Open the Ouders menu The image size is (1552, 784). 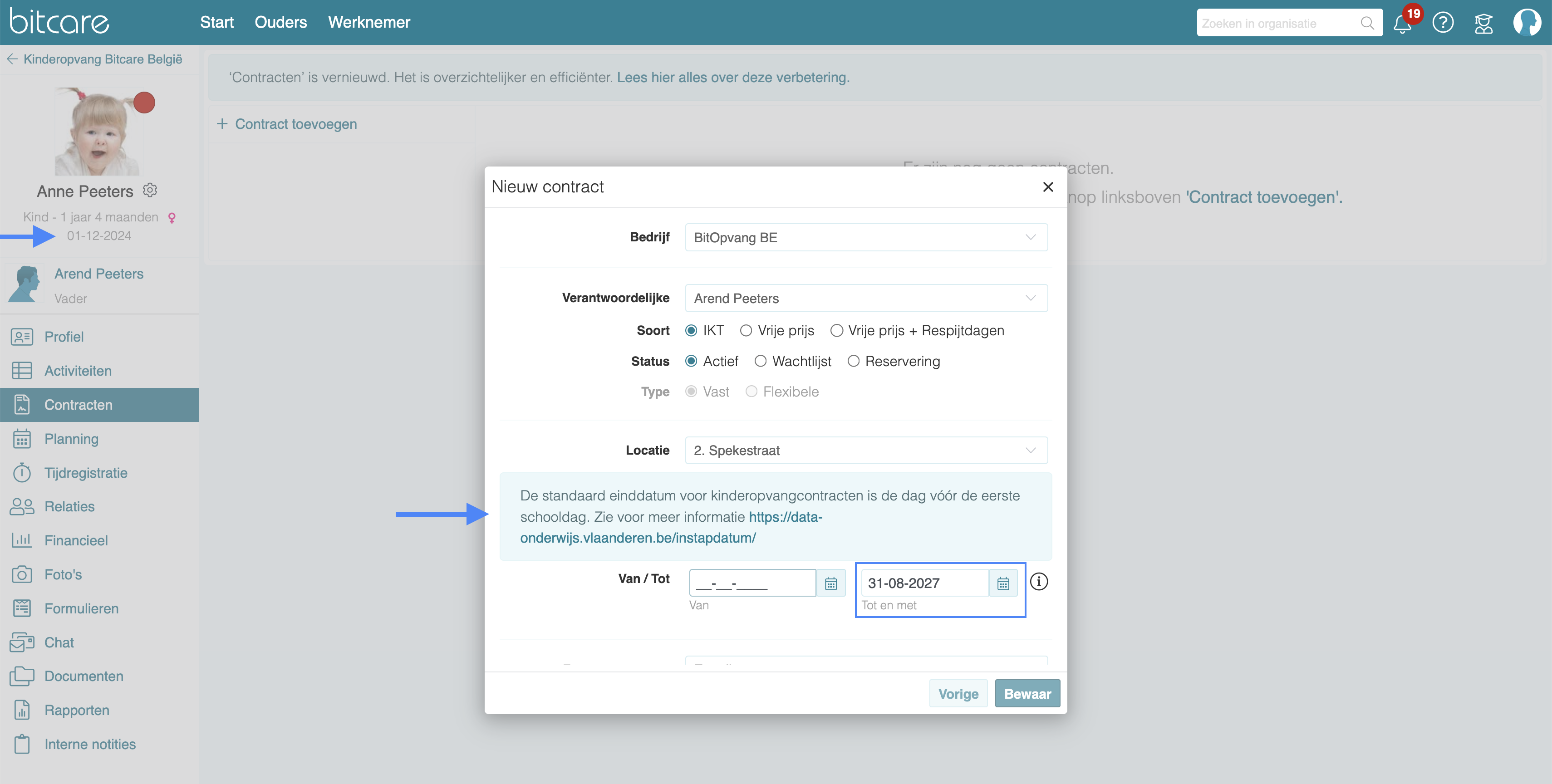280,22
